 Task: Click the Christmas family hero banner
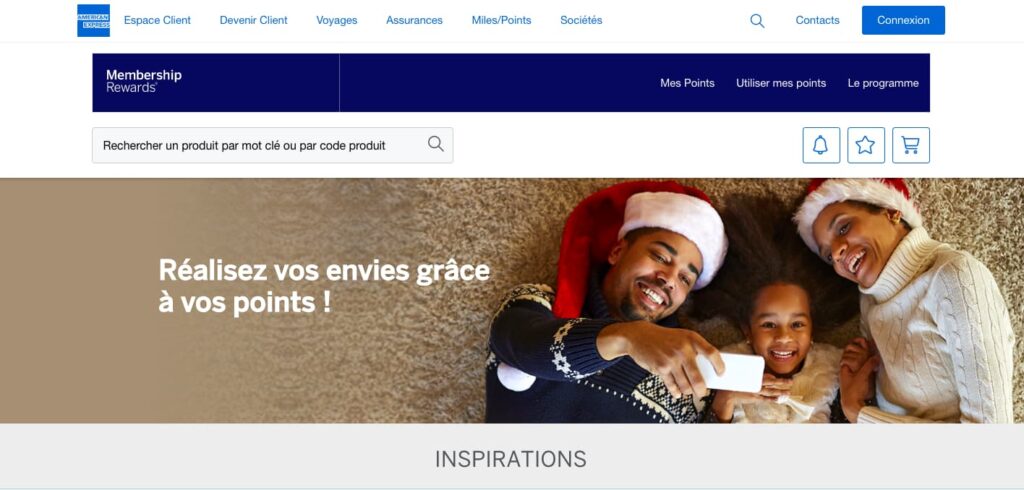click(512, 301)
